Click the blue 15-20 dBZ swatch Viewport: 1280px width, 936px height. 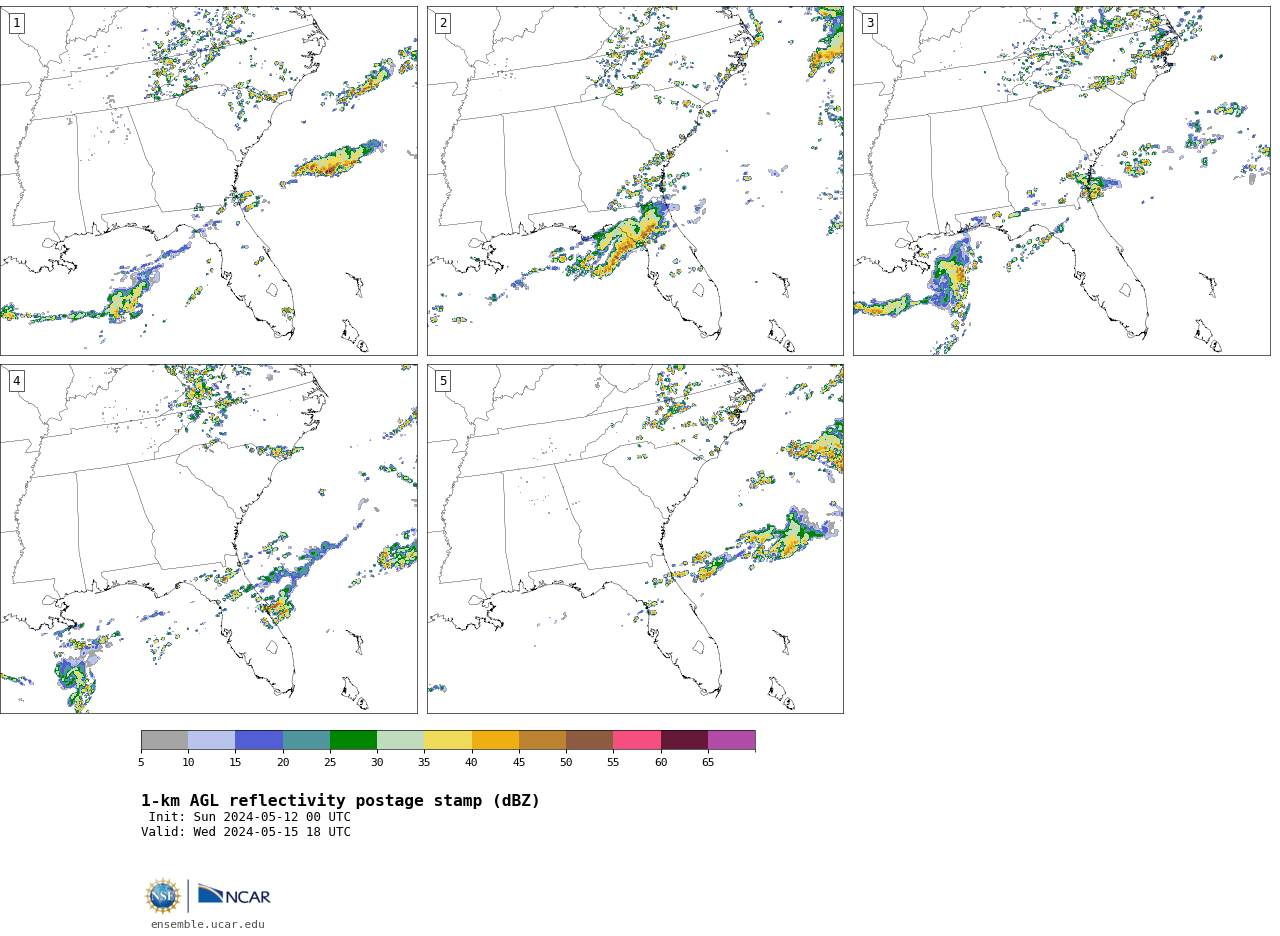click(x=259, y=740)
